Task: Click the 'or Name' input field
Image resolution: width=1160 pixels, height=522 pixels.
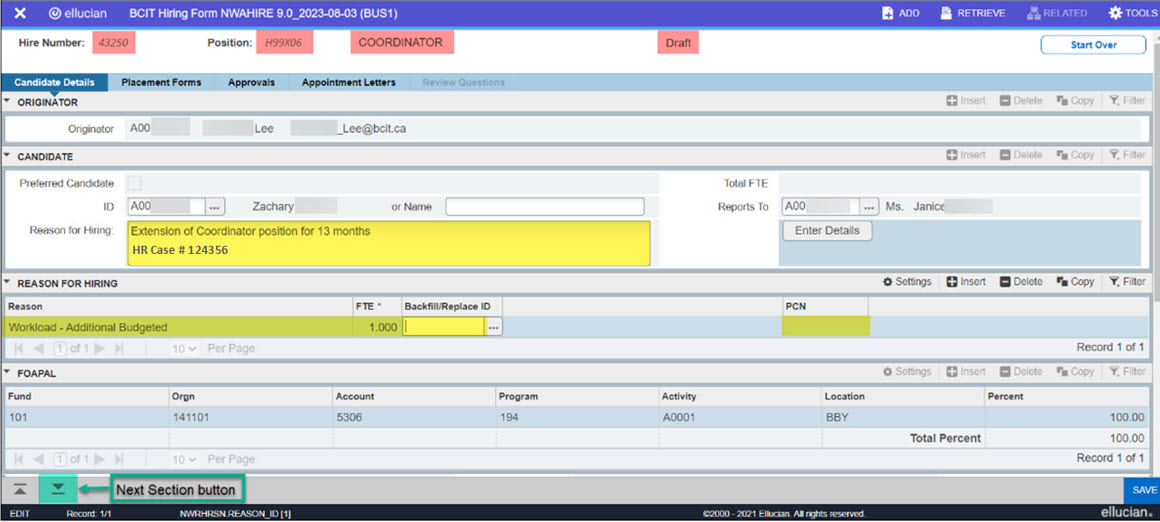Action: tap(544, 207)
